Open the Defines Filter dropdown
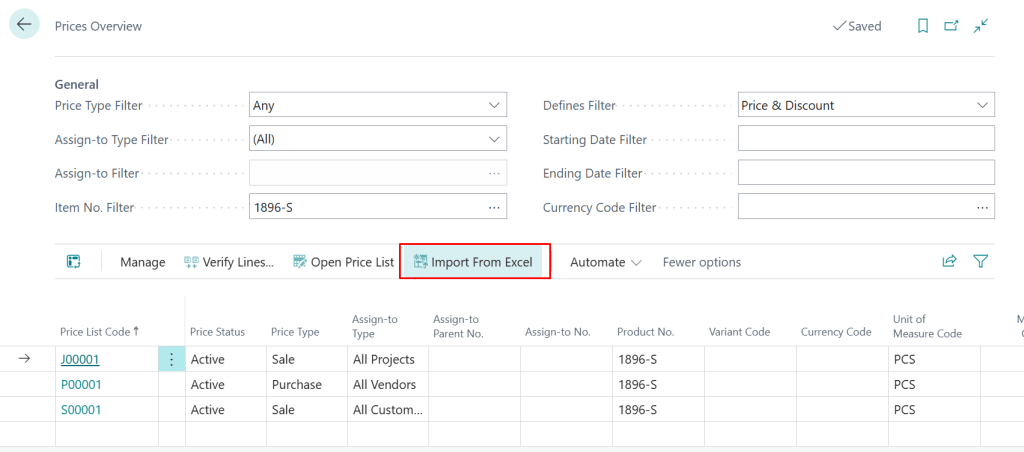 [981, 105]
